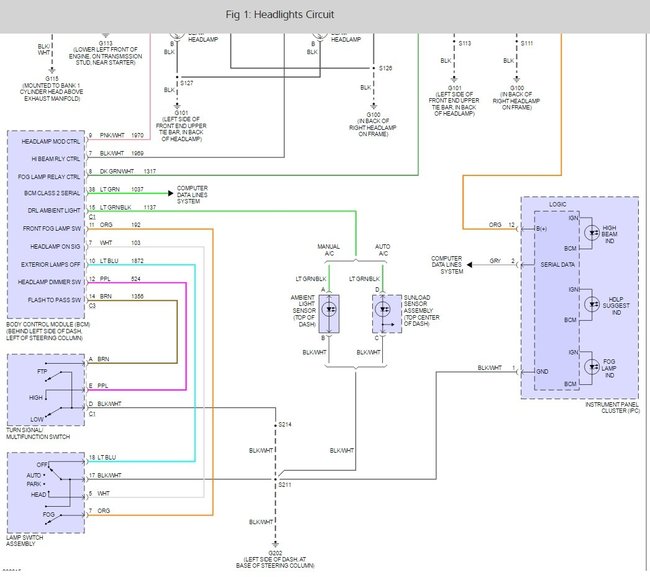Screen dimensions: 650x577
Task: Click the MANUAL A/C label
Action: pyautogui.click(x=329, y=250)
